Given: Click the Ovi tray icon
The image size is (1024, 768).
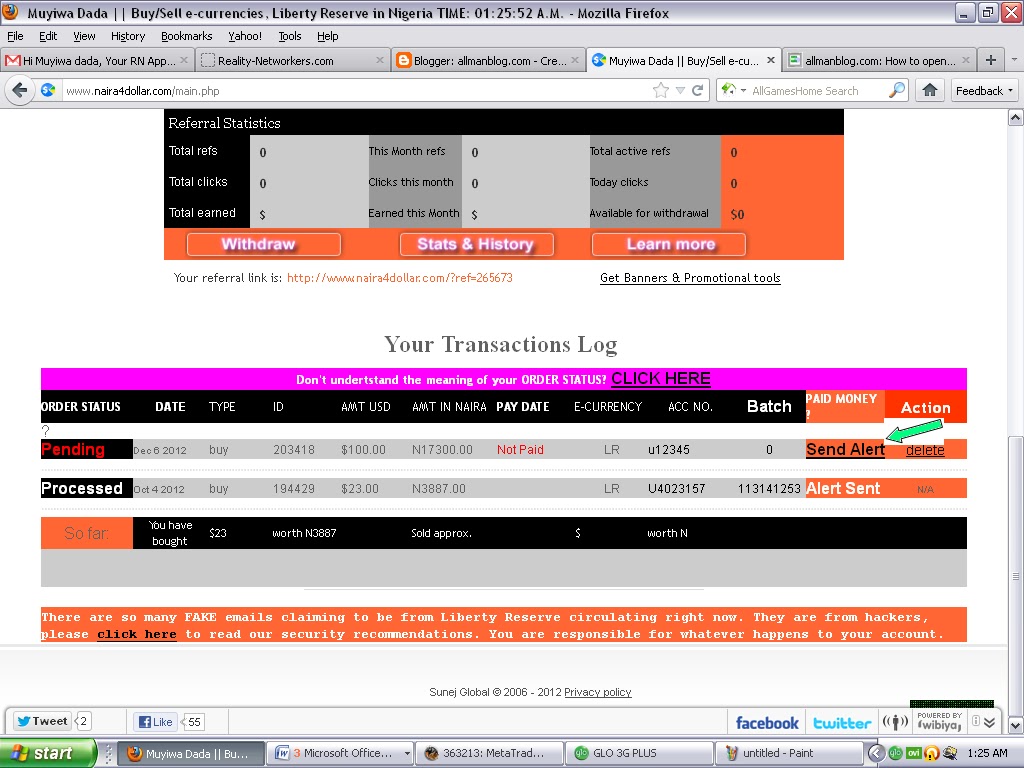Looking at the screenshot, I should [914, 753].
